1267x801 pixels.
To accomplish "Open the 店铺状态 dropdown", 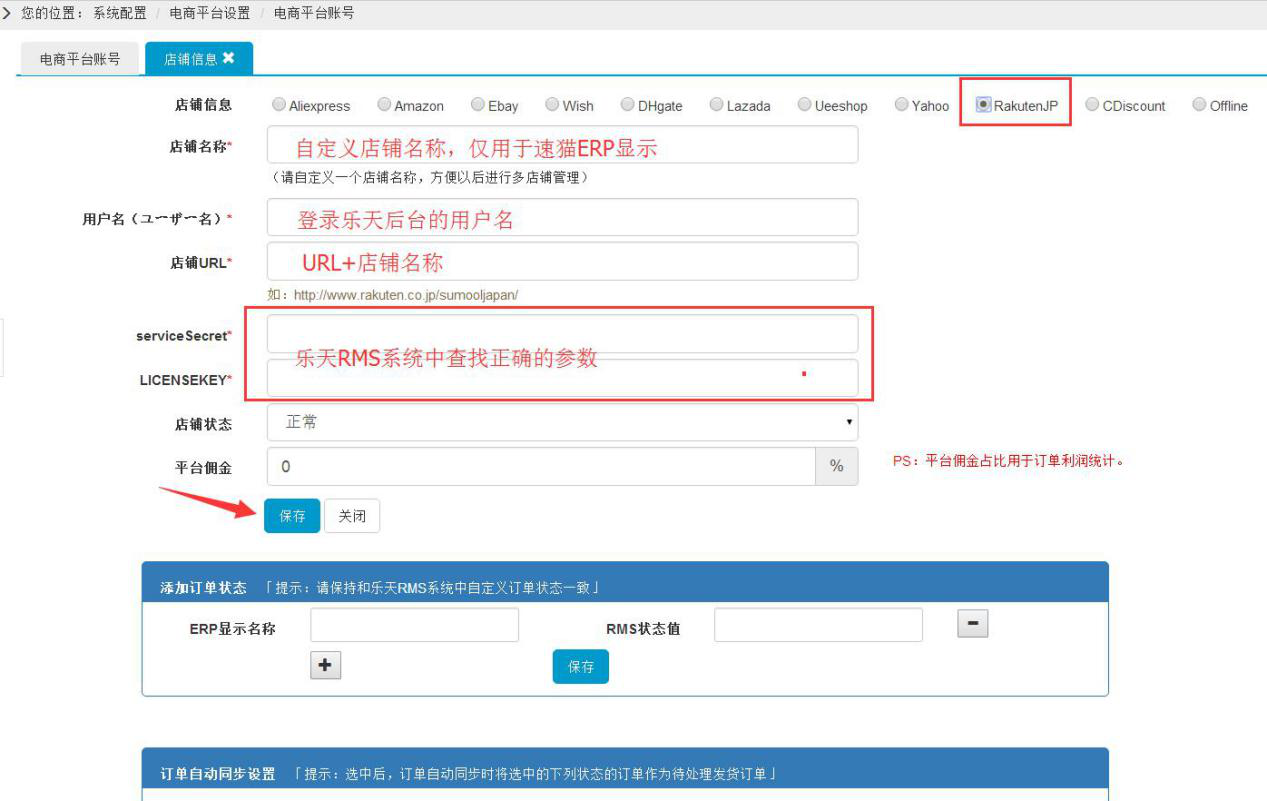I will point(562,423).
